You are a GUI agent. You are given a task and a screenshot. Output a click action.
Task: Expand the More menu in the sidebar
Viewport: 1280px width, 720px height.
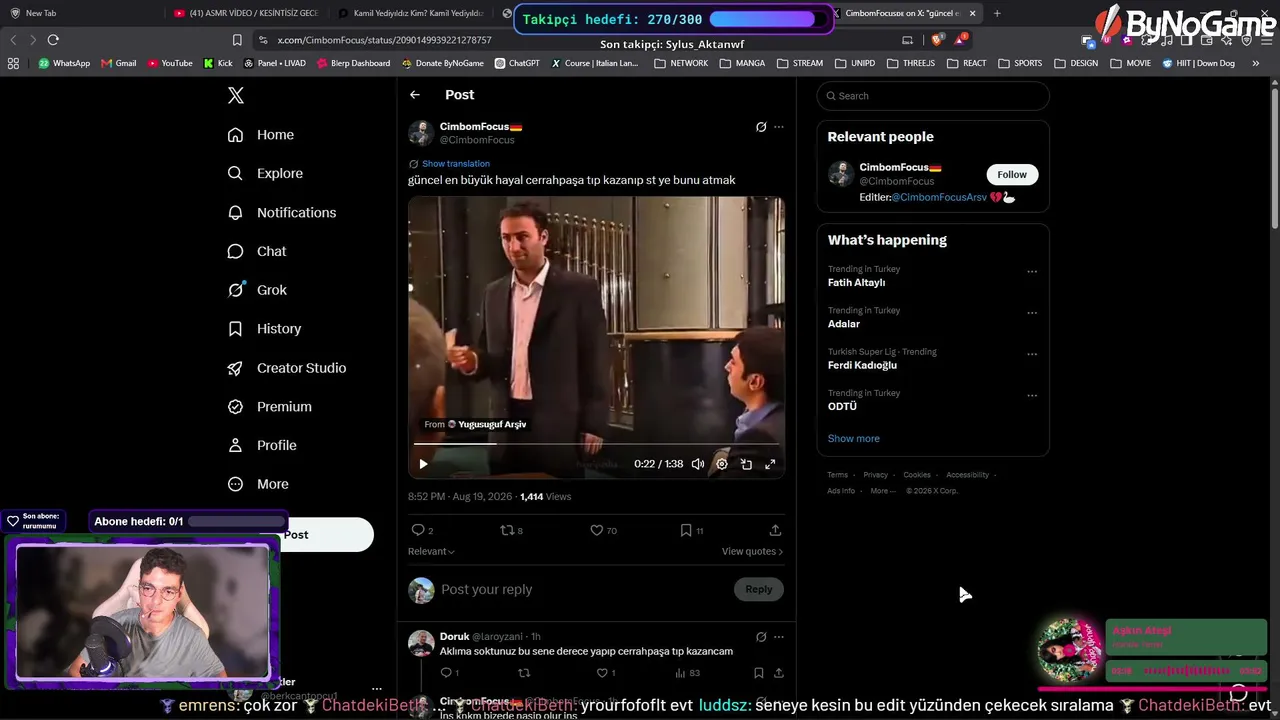[258, 484]
